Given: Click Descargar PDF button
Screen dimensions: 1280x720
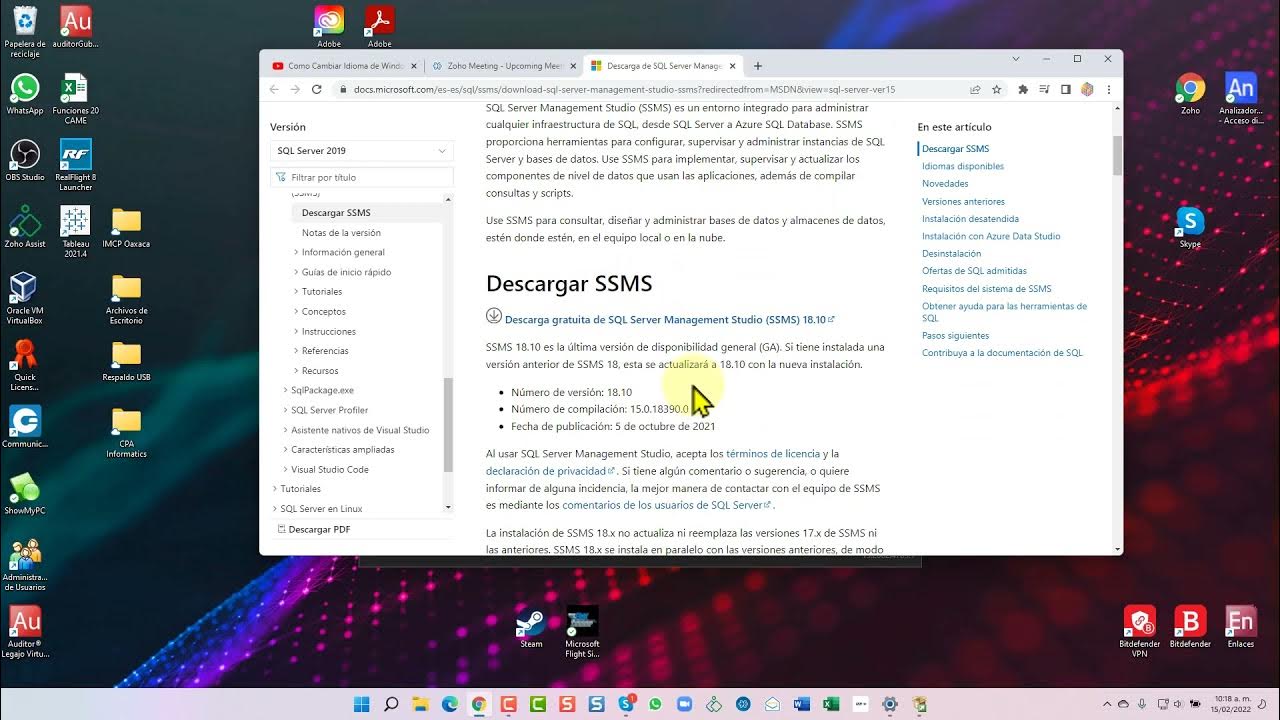Looking at the screenshot, I should (x=314, y=529).
